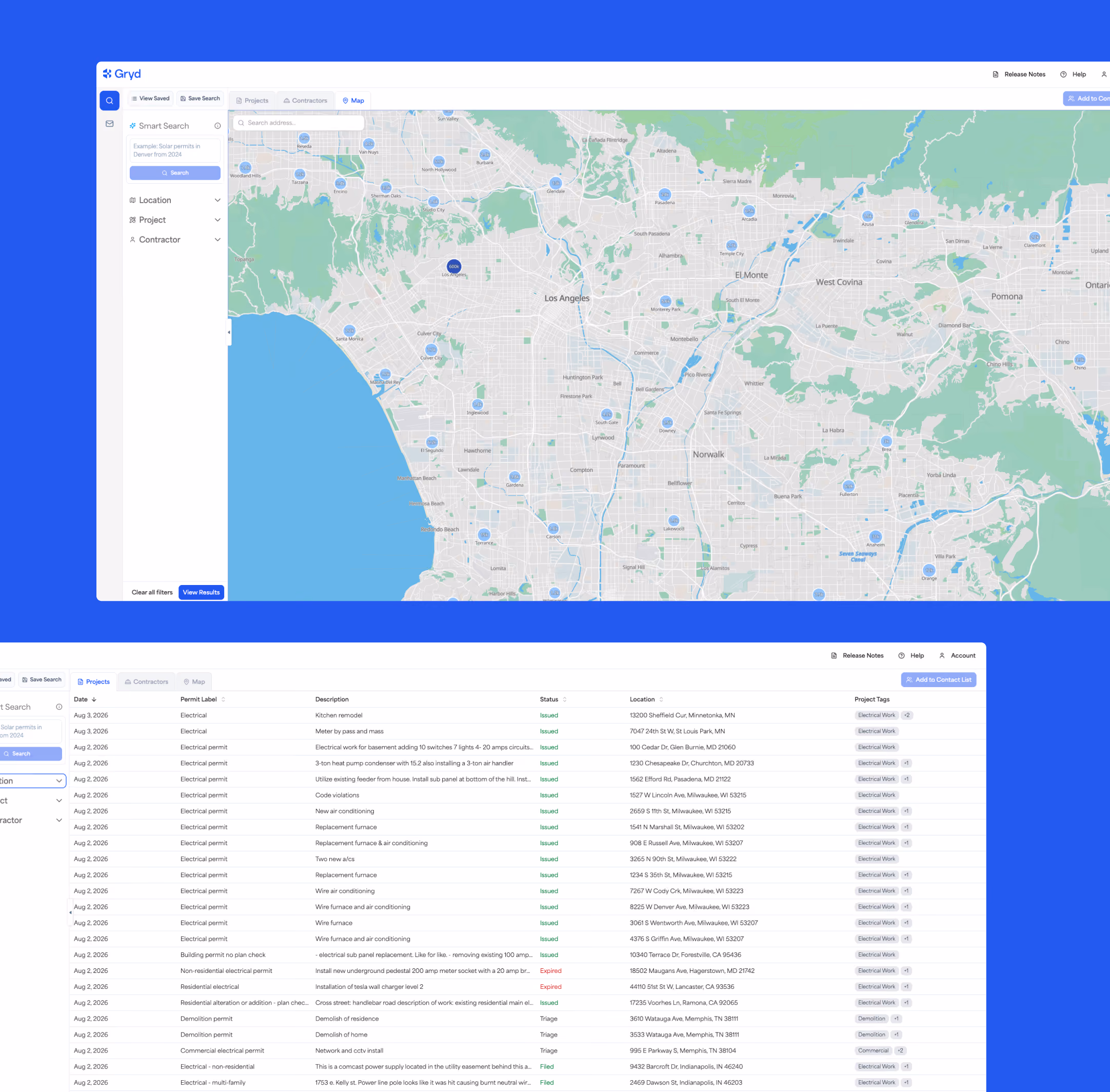
Task: Click Save Search in the map window
Action: [200, 99]
